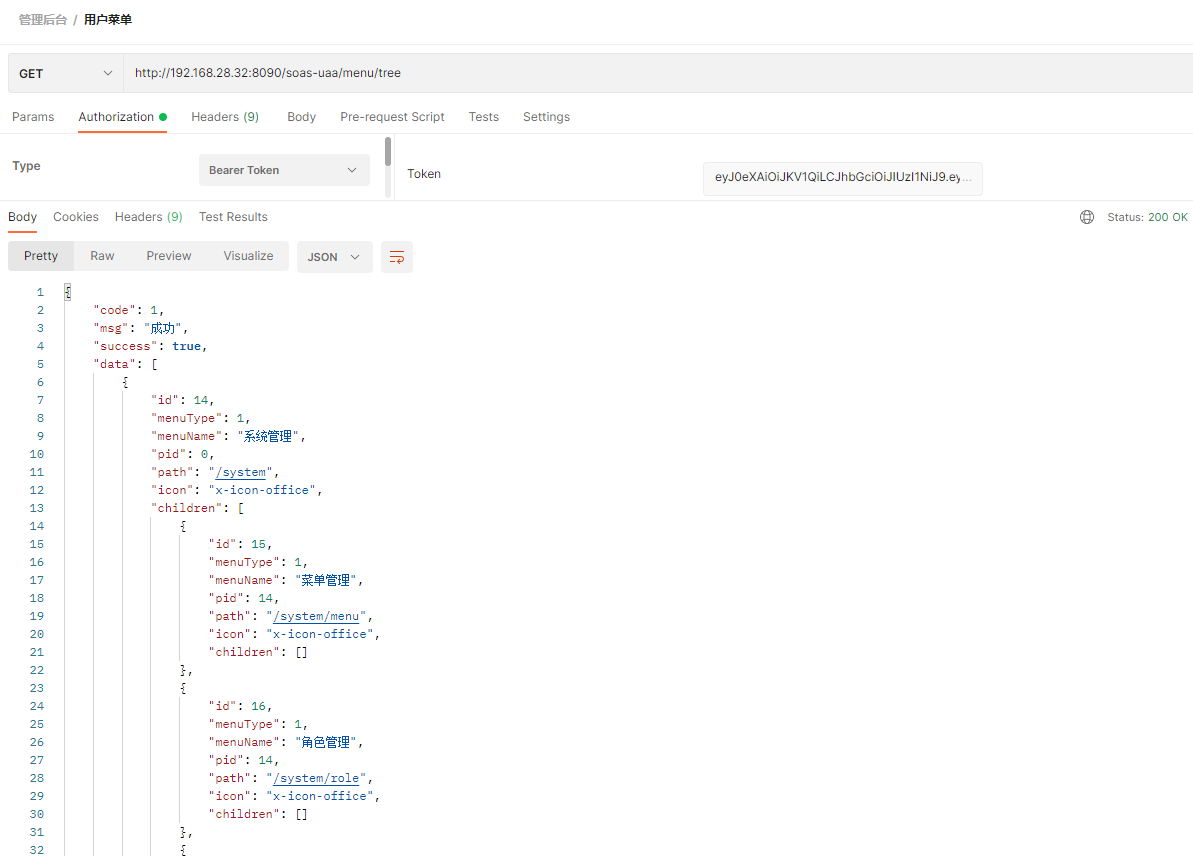Screen dimensions: 1193x856
Task: Click the wrap lines icon in response toolbar
Action: coord(397,257)
